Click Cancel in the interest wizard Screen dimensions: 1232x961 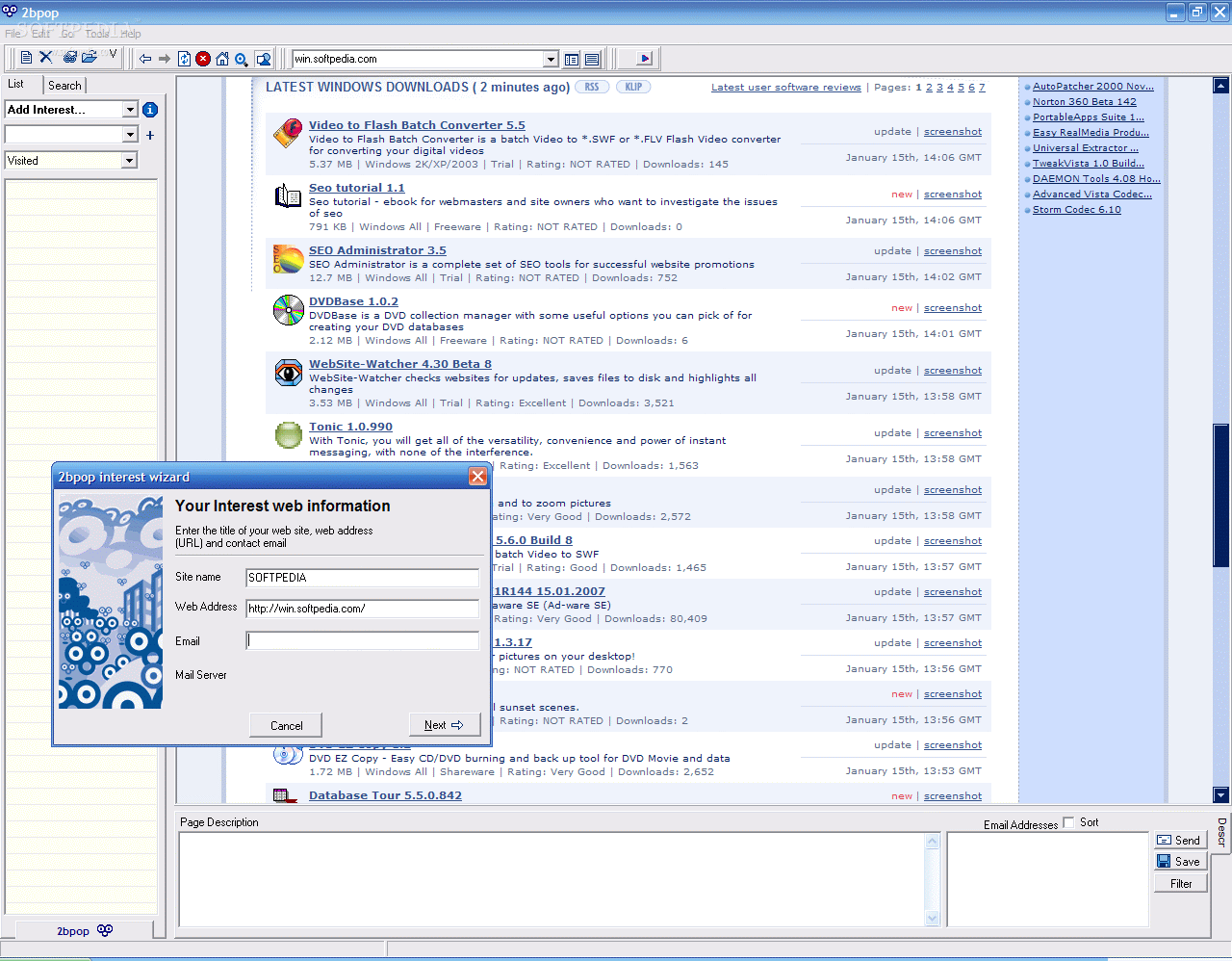[x=286, y=725]
